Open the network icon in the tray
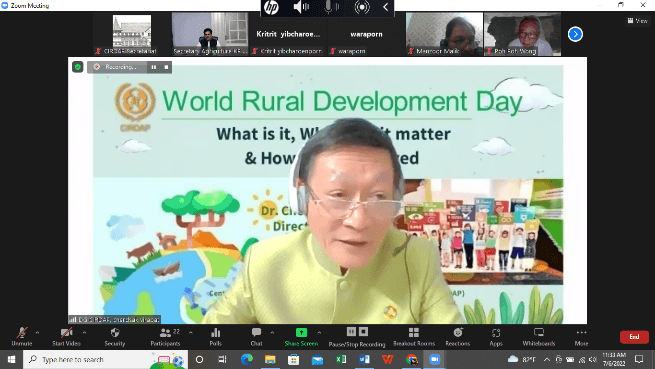The height and width of the screenshot is (369, 655). tap(582, 359)
